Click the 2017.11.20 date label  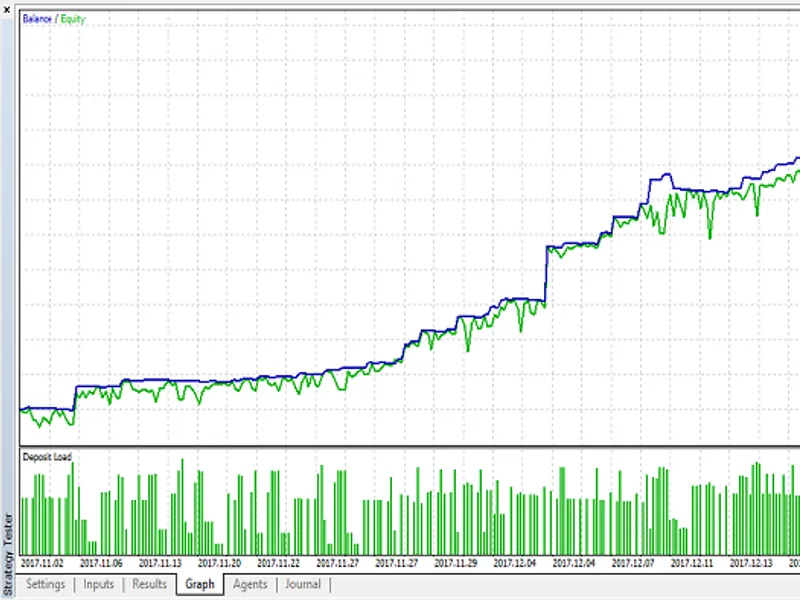[219, 563]
